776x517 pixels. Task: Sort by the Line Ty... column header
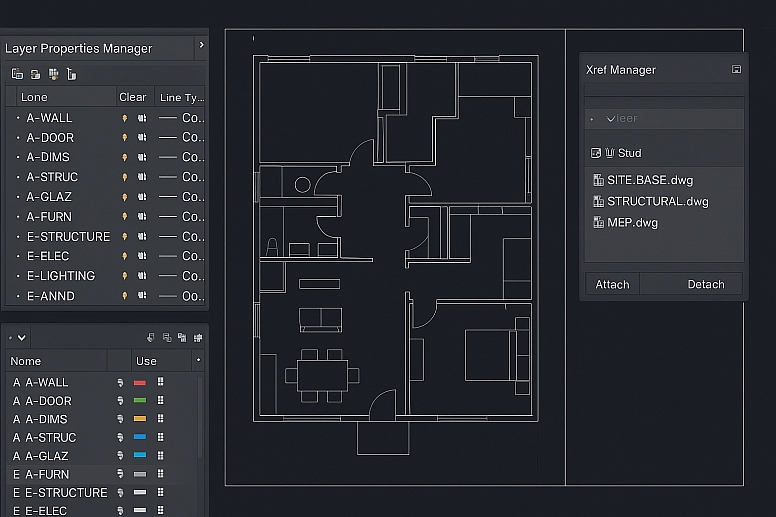pos(182,97)
